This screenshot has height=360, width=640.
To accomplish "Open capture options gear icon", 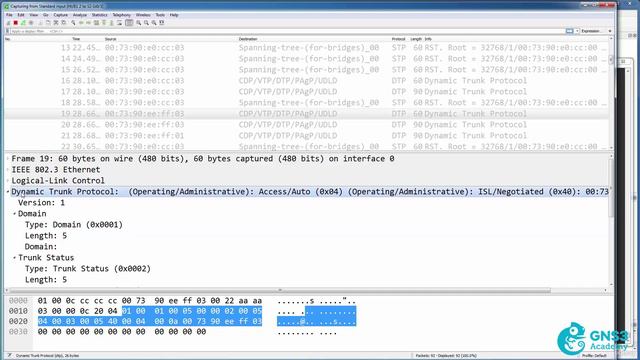I will coord(31,23).
